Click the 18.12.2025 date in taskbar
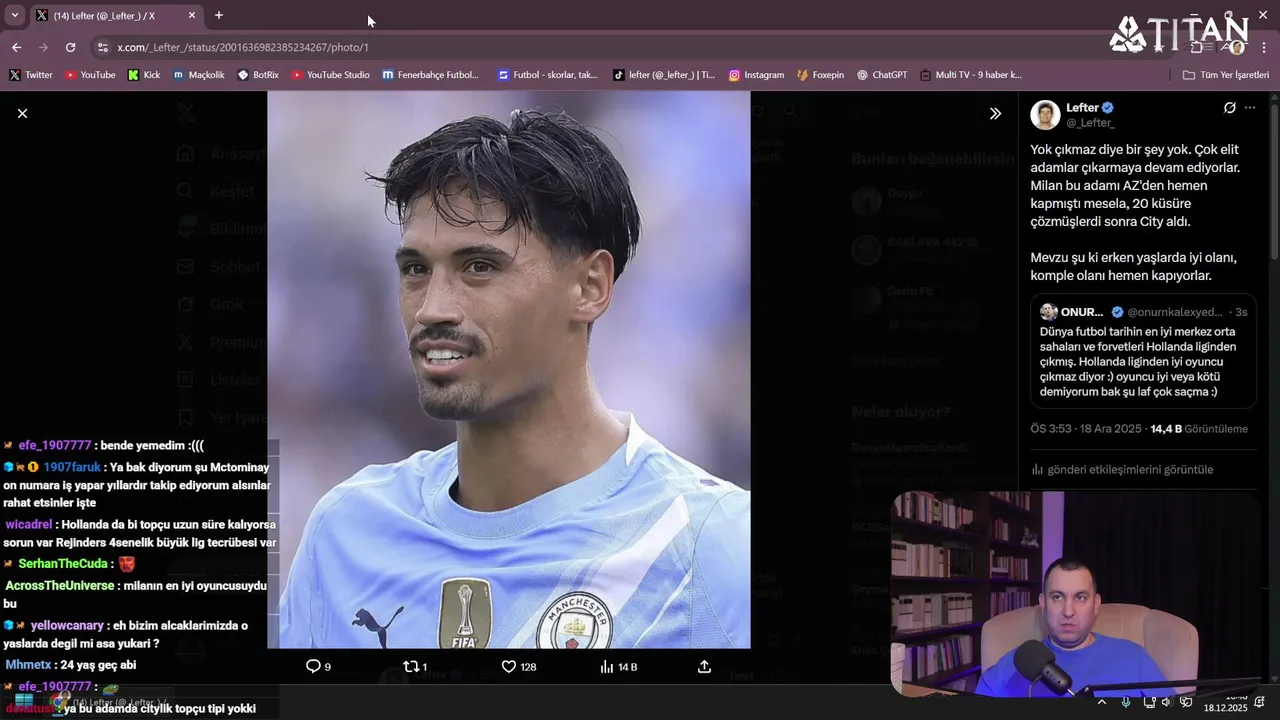The width and height of the screenshot is (1280, 720). (x=1225, y=707)
